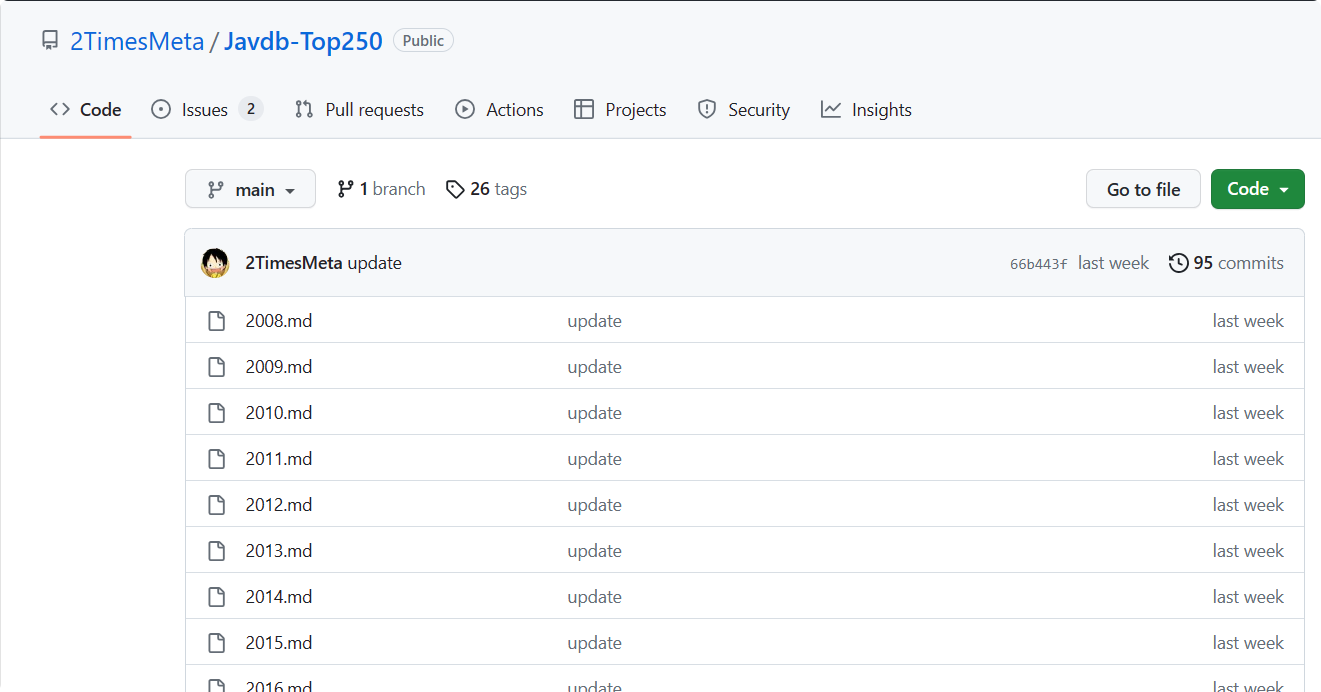The height and width of the screenshot is (692, 1321).
Task: Click the 2TimesMeta avatar image
Action: 215,263
